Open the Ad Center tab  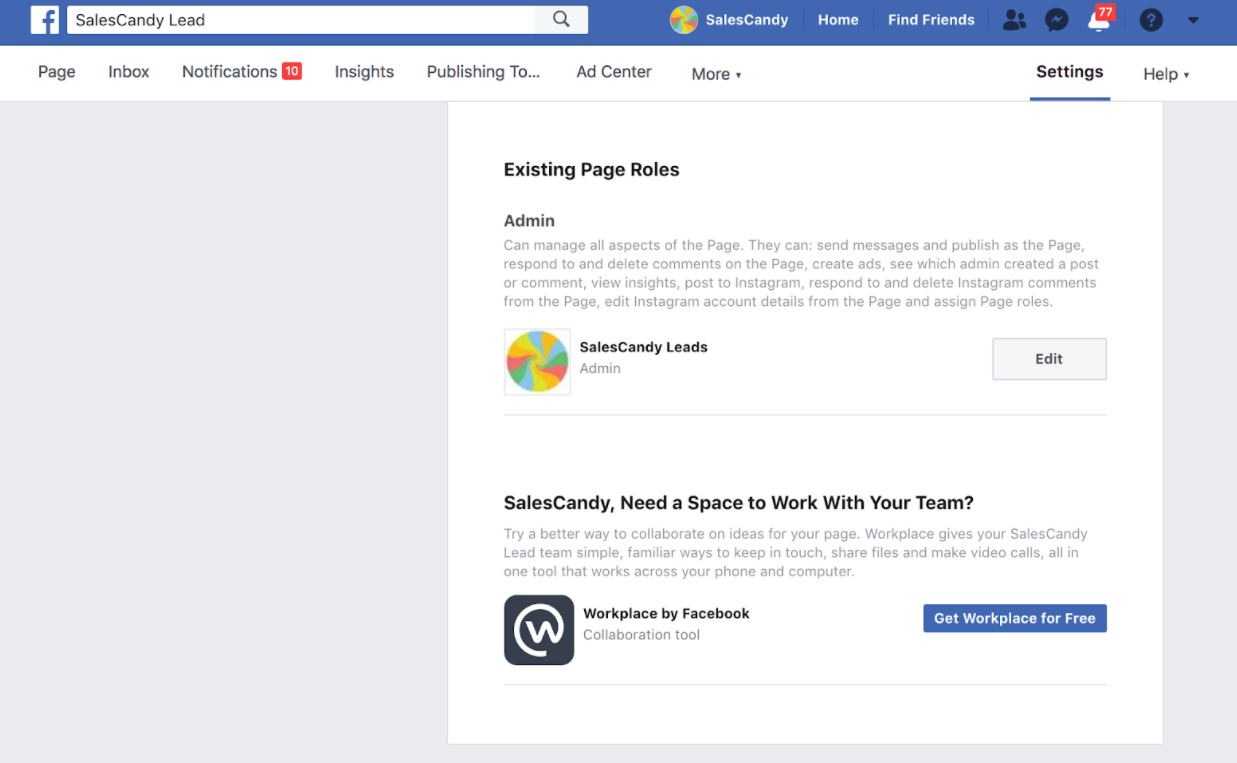click(614, 72)
